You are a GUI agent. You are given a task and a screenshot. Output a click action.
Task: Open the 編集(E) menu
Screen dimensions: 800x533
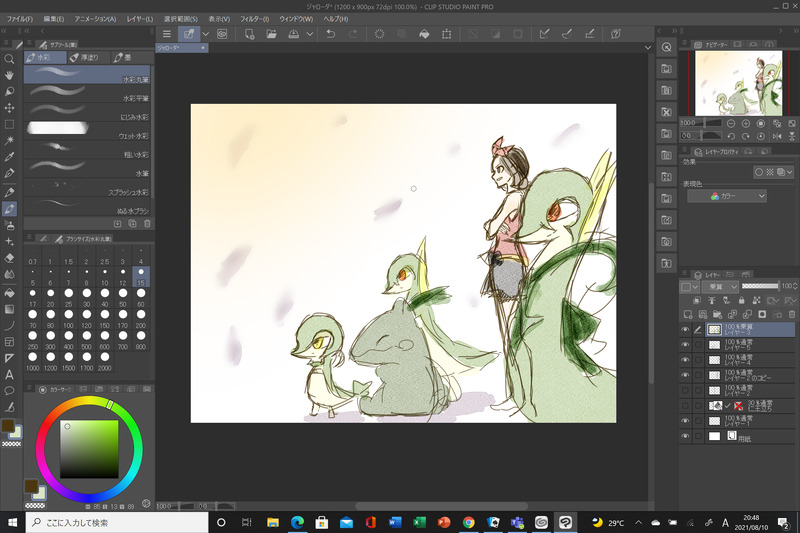54,19
